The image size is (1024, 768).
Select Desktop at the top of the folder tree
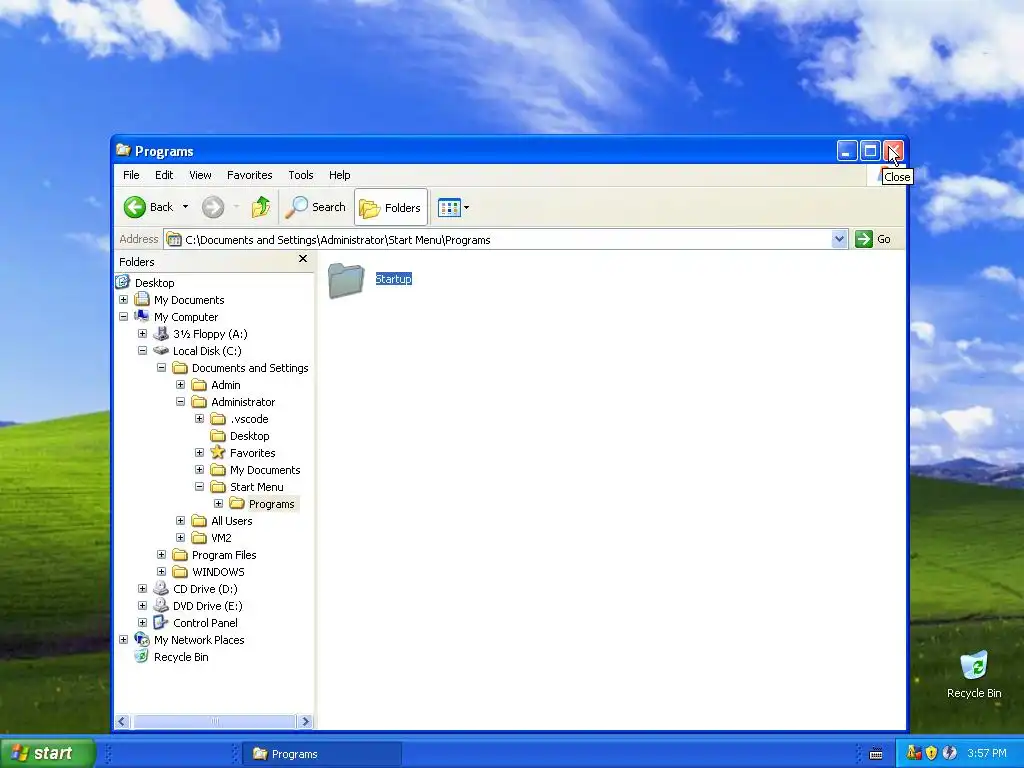click(155, 283)
